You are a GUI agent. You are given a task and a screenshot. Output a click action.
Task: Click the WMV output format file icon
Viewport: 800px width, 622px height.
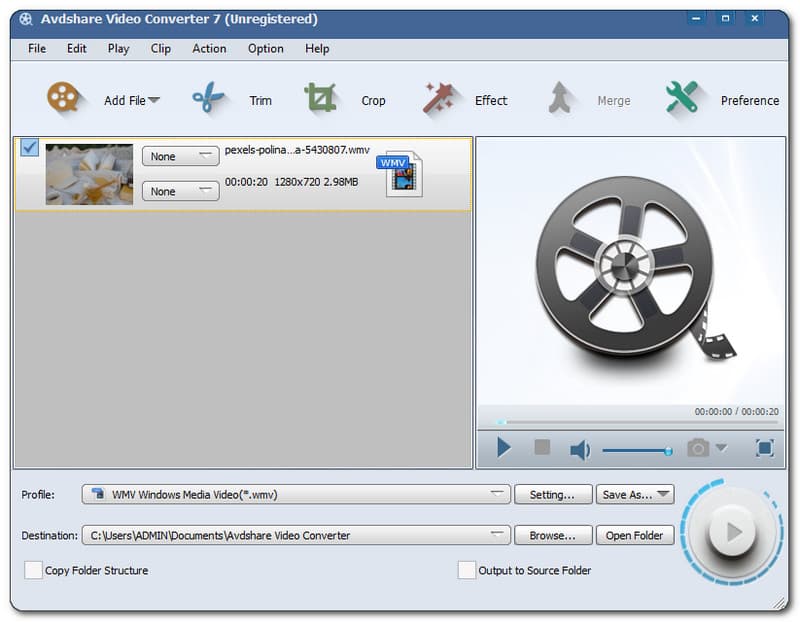pyautogui.click(x=400, y=174)
